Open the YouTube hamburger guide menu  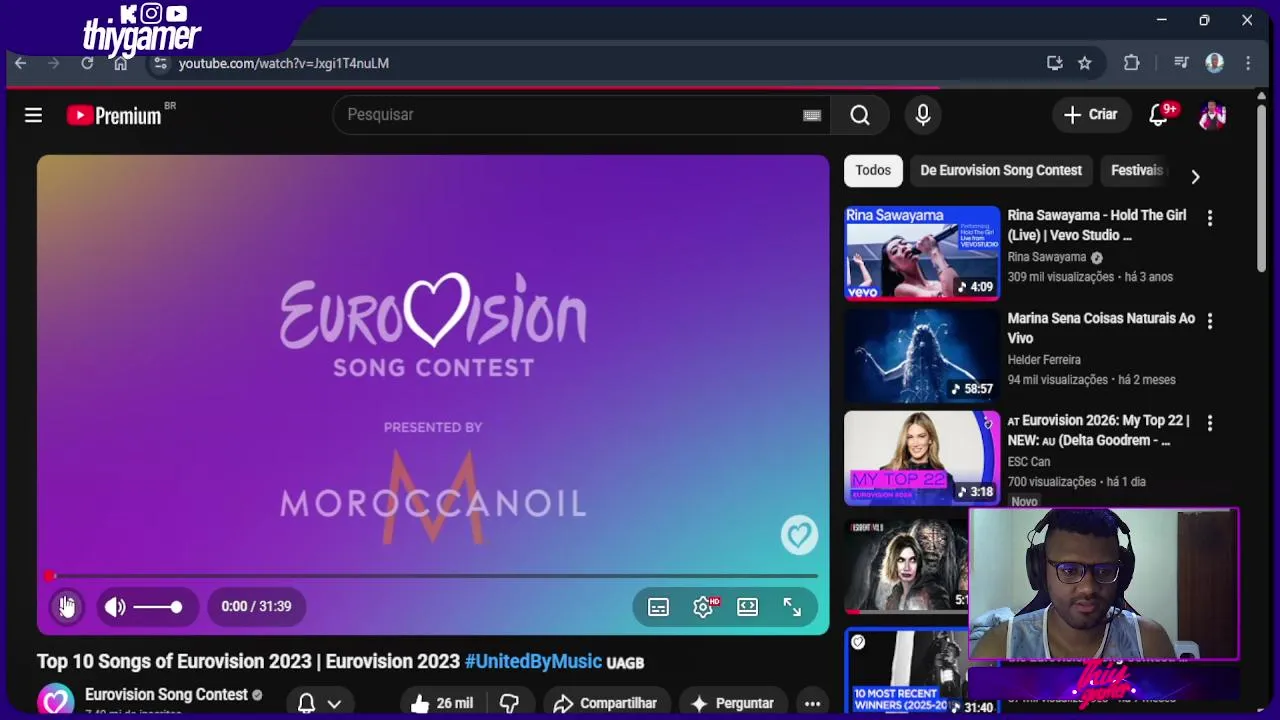click(x=33, y=115)
